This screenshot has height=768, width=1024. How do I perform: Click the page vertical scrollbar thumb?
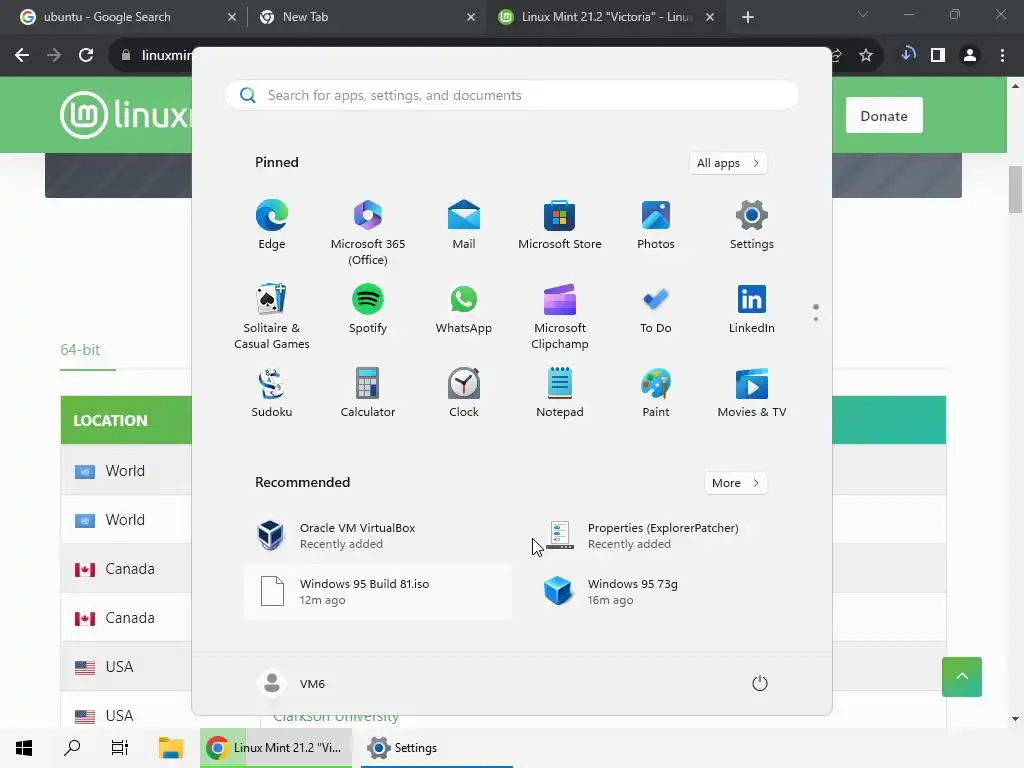(1016, 189)
